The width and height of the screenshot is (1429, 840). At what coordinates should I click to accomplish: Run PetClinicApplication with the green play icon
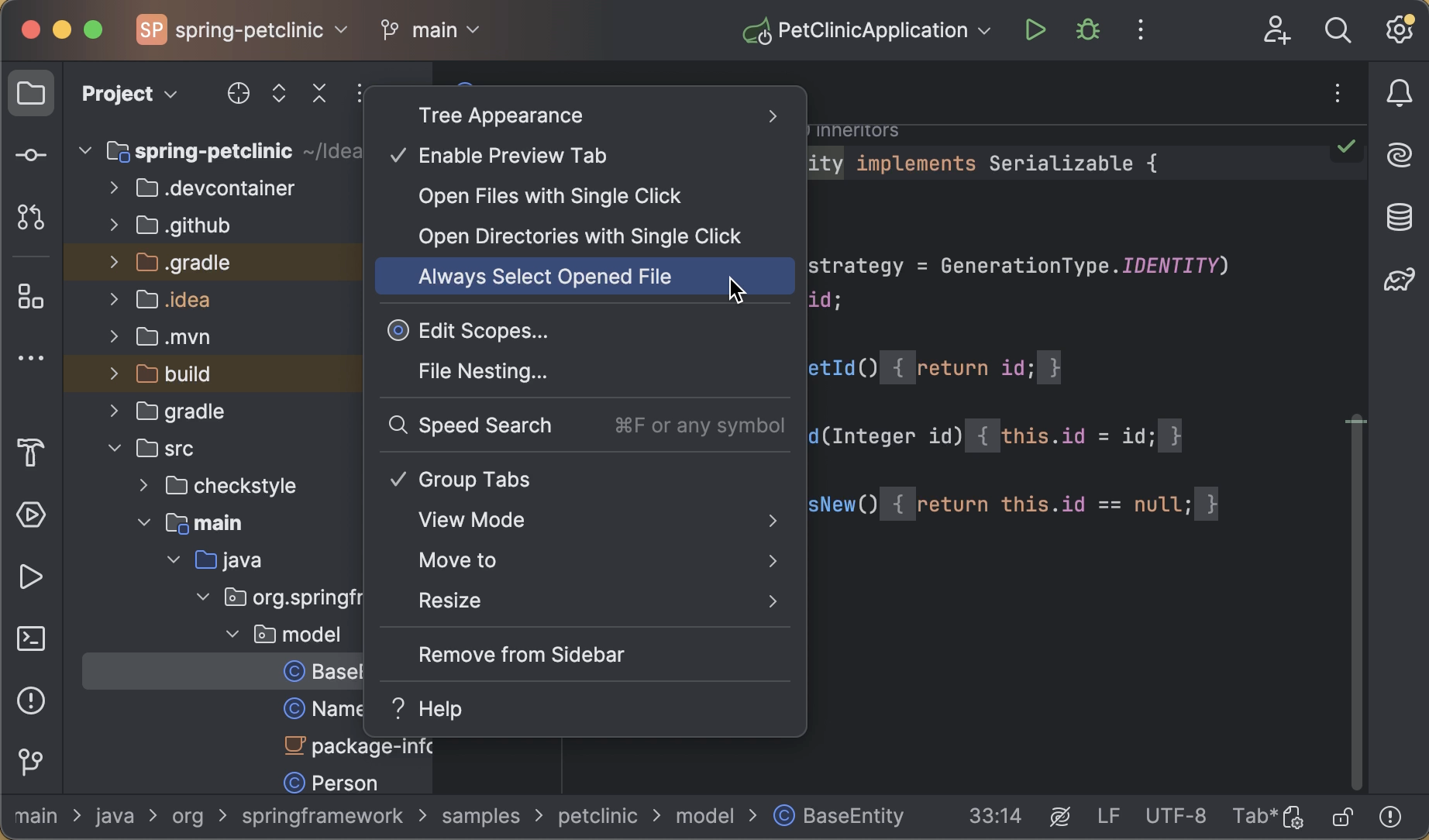point(1035,29)
